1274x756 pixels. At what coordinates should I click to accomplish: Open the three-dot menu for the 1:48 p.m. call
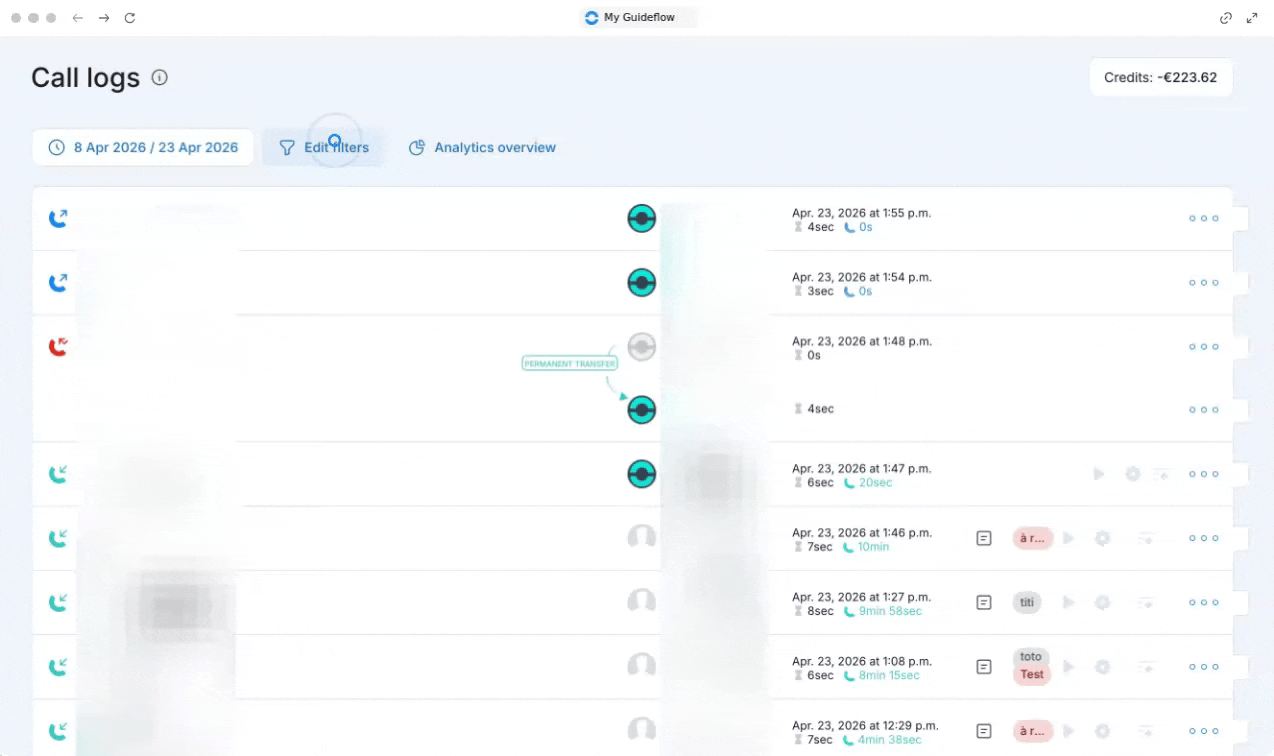(x=1203, y=347)
